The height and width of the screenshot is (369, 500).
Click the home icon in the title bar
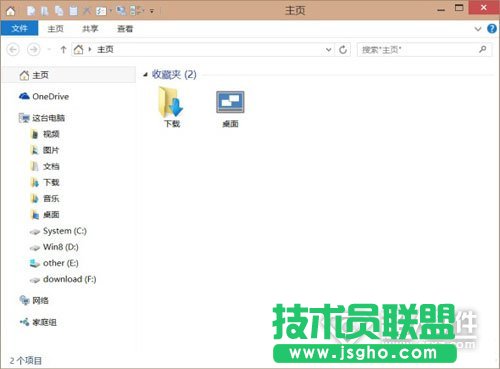(x=11, y=11)
